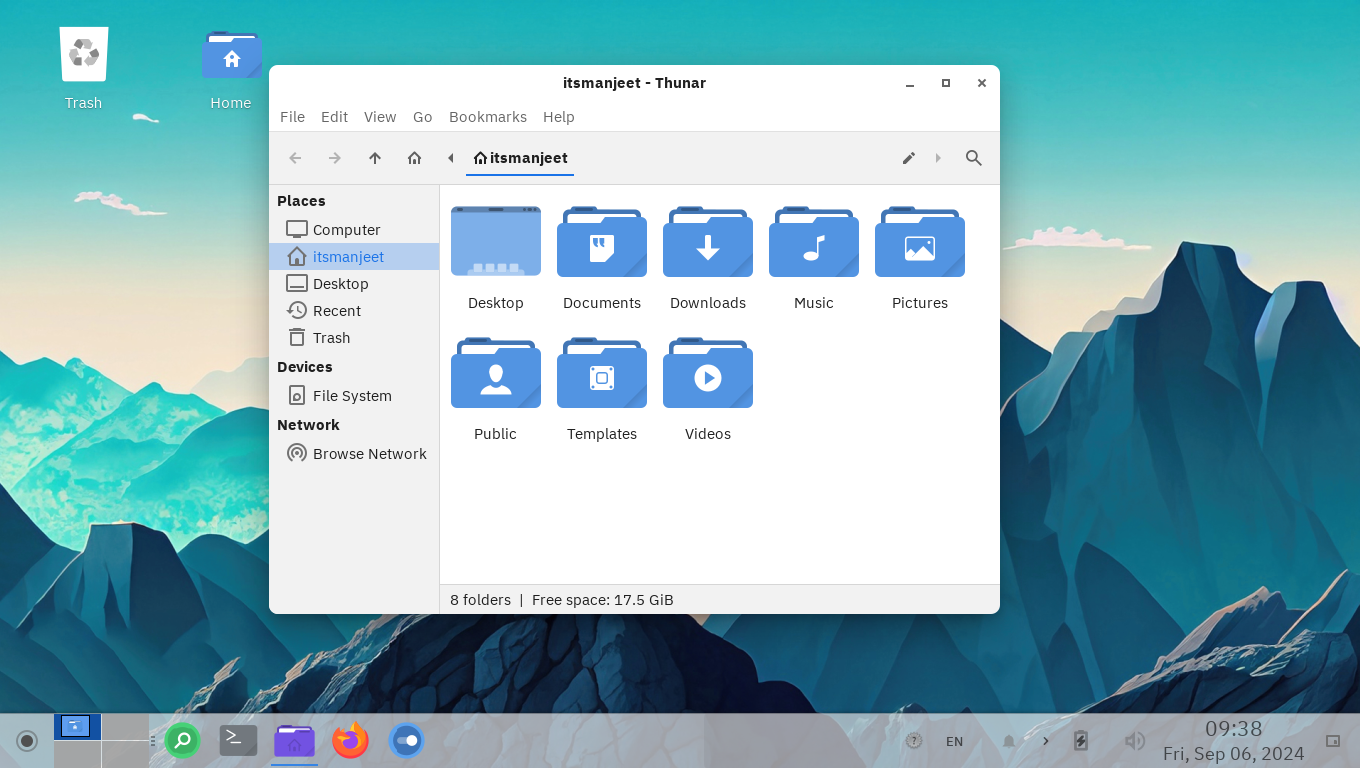This screenshot has width=1360, height=768.
Task: Navigate up one directory with the Up arrow
Action: [375, 158]
